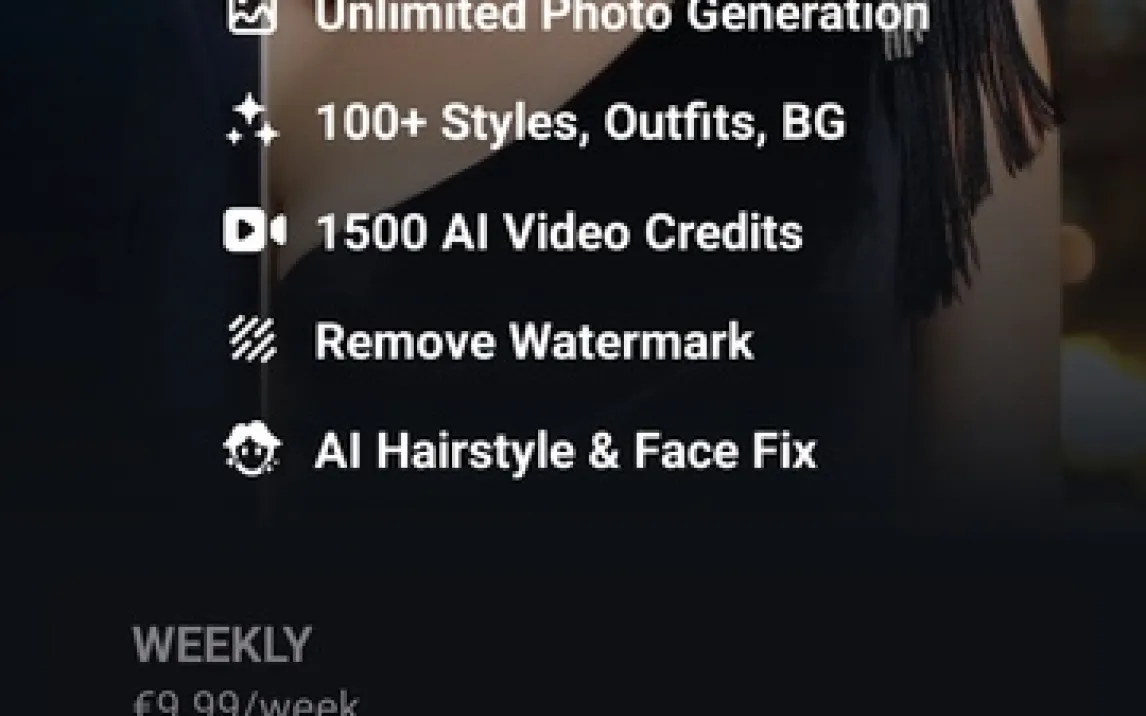Tap the 1500 AI Video Credits text

pyautogui.click(x=559, y=232)
